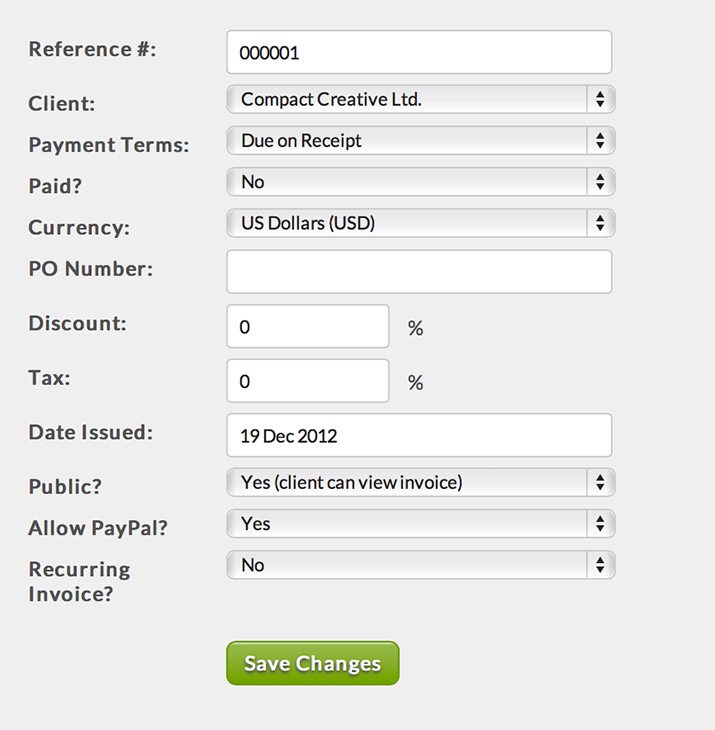This screenshot has width=715, height=730.
Task: Click the Save Changes button
Action: [x=313, y=663]
